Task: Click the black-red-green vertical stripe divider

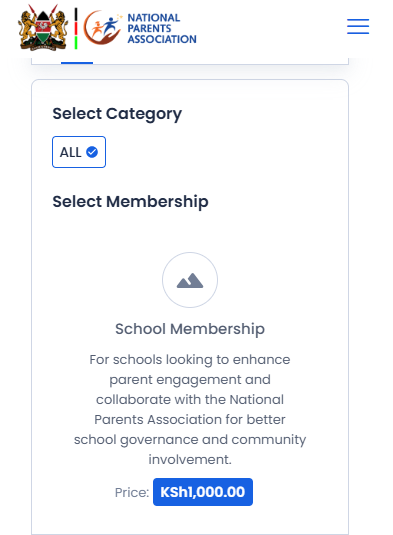Action: 76,29
